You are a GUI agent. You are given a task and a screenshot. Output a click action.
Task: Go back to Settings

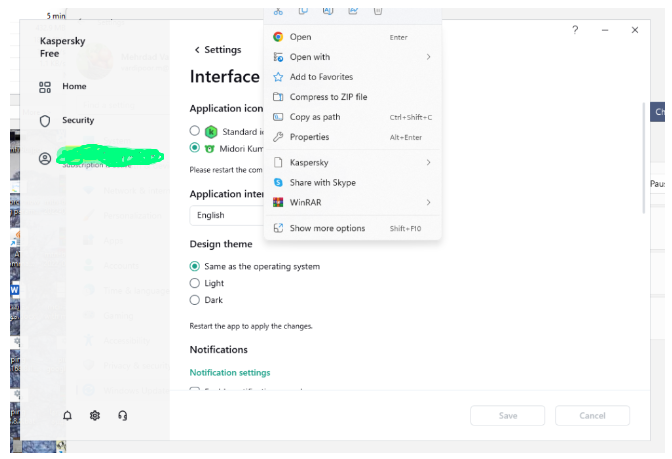(217, 50)
